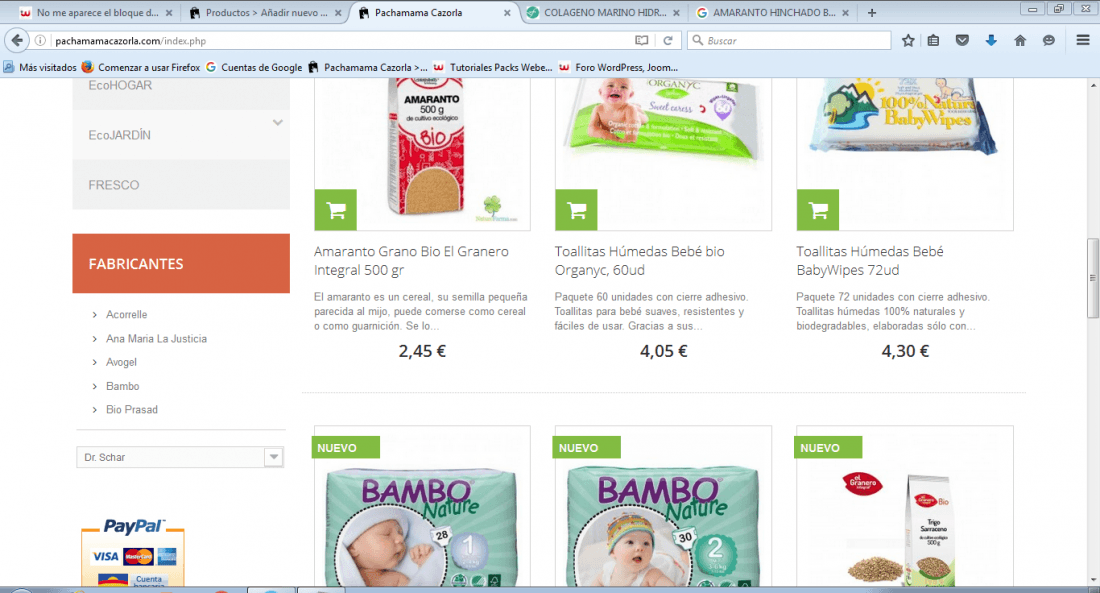
Task: Reload the current page
Action: click(668, 41)
